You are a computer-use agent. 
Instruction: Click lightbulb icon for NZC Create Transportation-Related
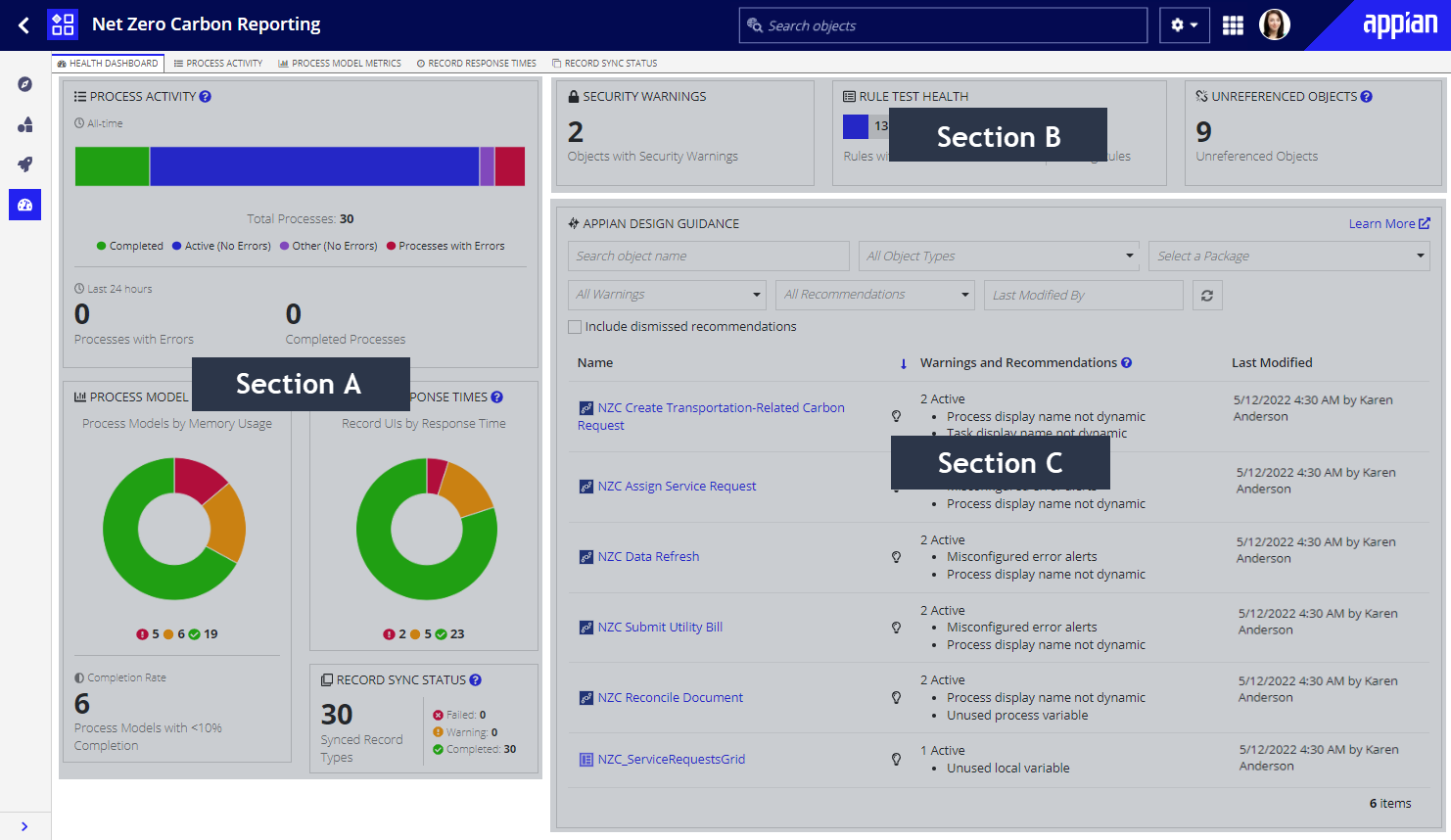point(896,416)
